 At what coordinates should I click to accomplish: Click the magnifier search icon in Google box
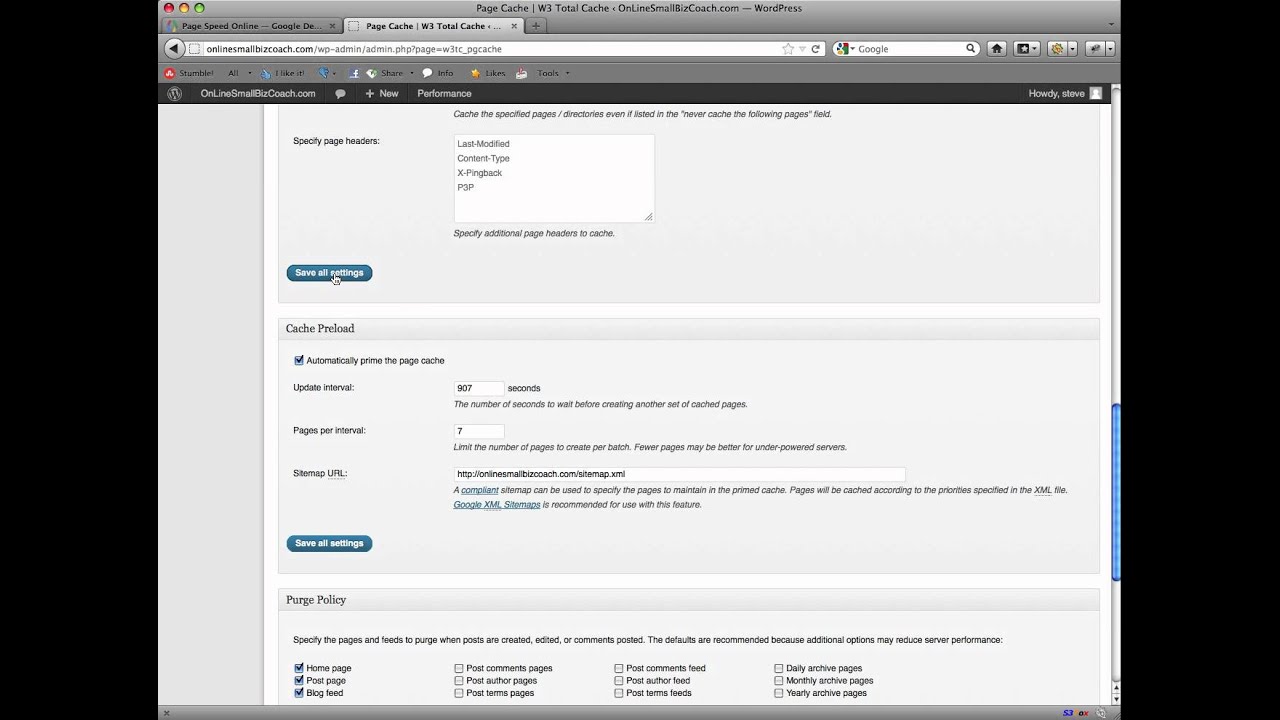point(970,48)
